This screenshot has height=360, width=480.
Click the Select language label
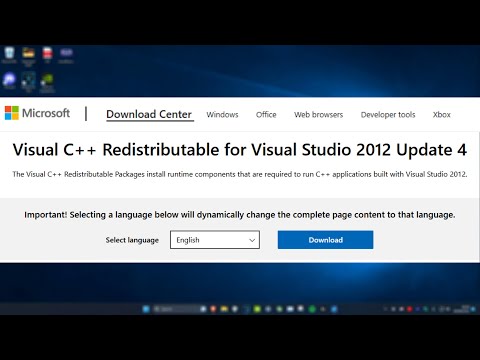pos(132,240)
